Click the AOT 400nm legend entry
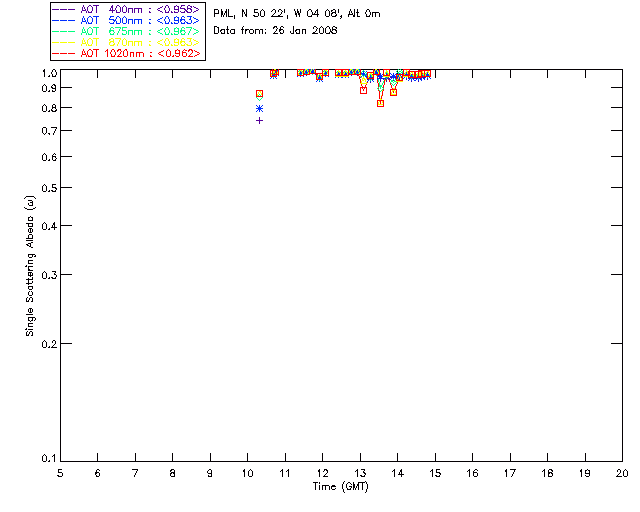 tap(126, 9)
